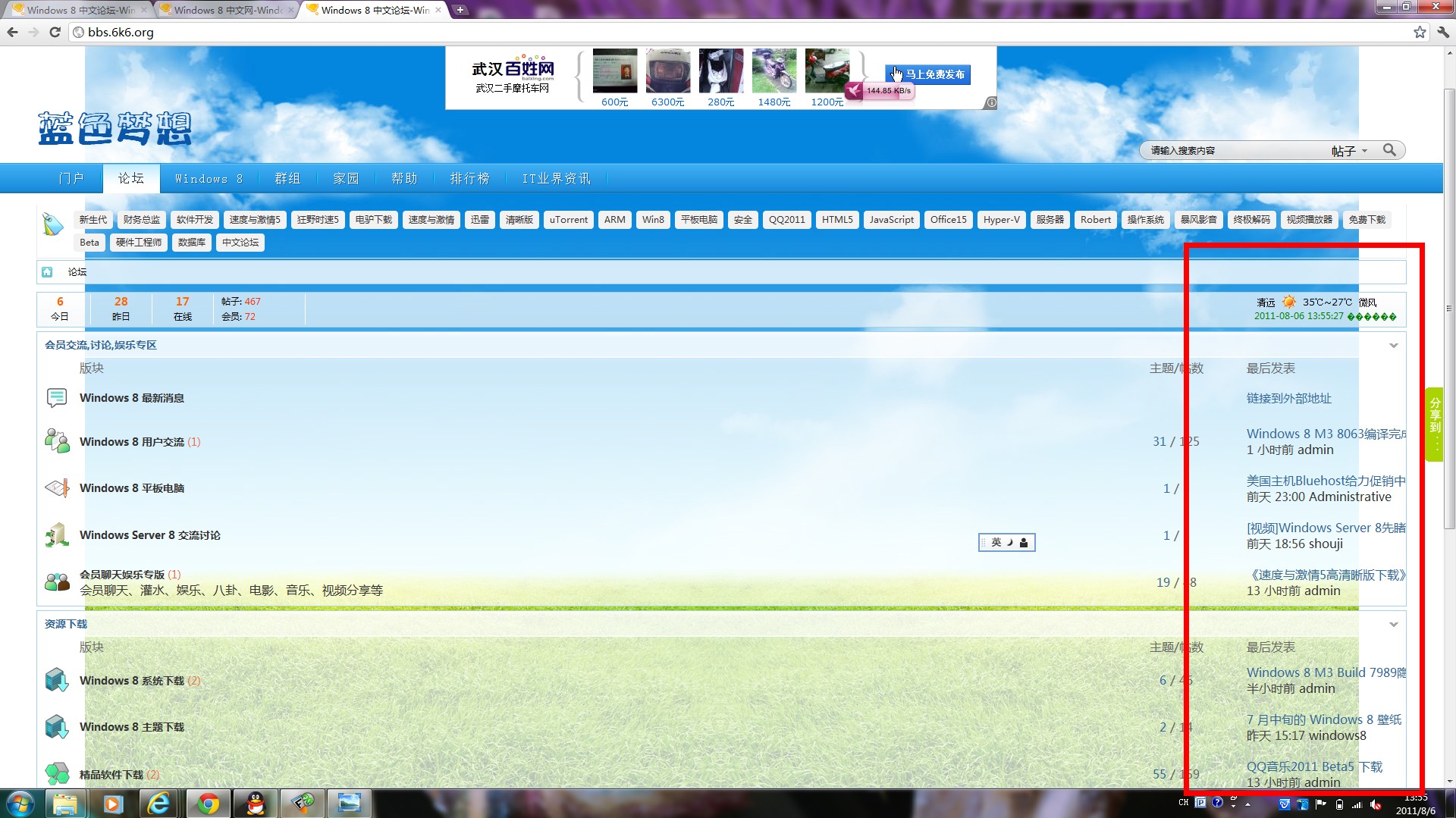Image resolution: width=1456 pixels, height=818 pixels.
Task: Click the search input field
Action: (x=1236, y=151)
